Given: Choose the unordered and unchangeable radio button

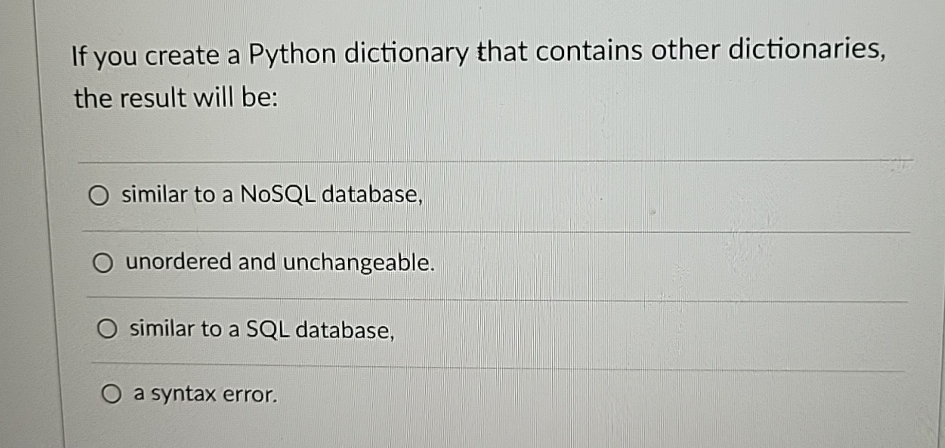Looking at the screenshot, I should 103,263.
